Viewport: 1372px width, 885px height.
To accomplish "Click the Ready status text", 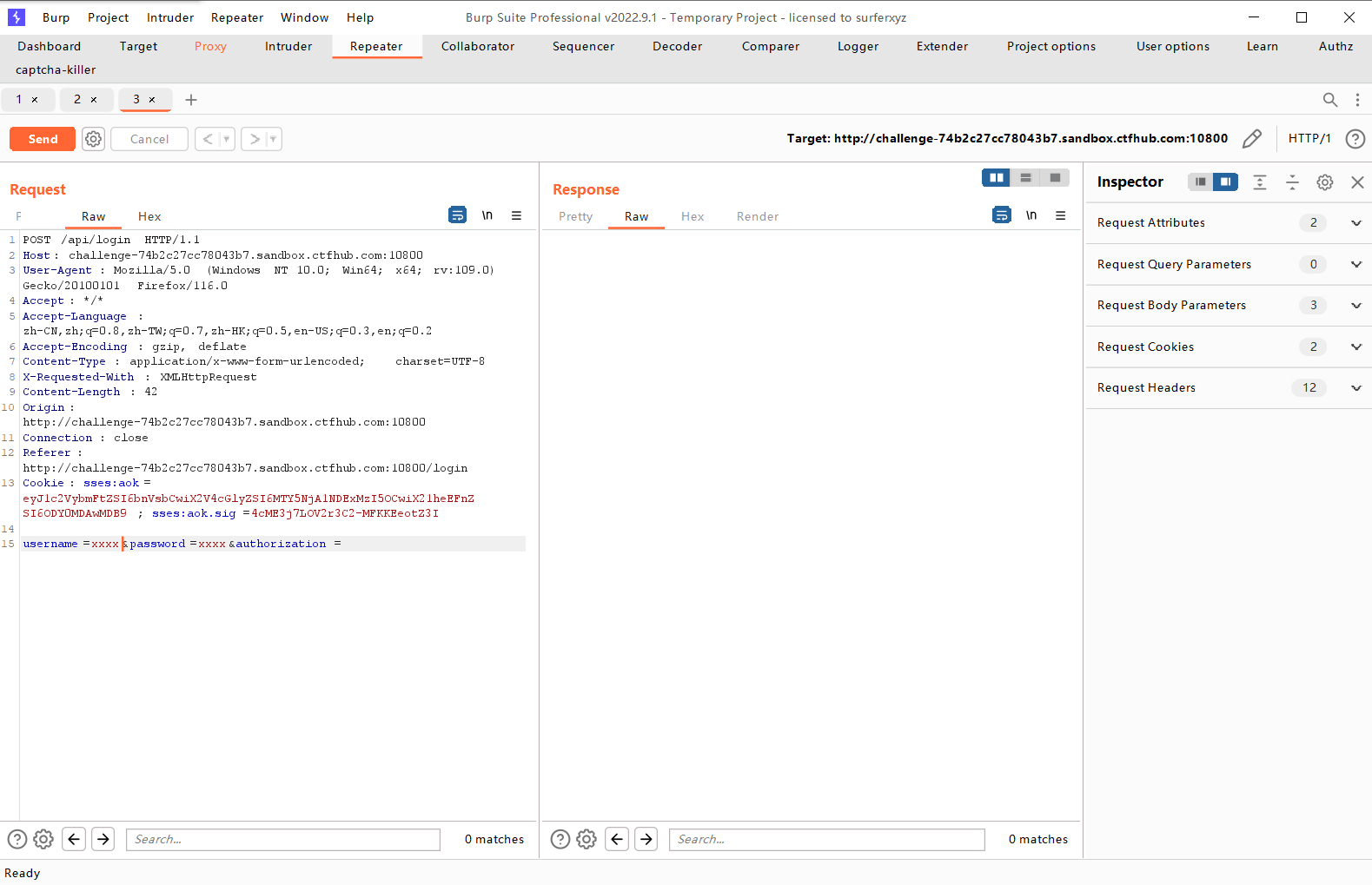I will click(23, 874).
